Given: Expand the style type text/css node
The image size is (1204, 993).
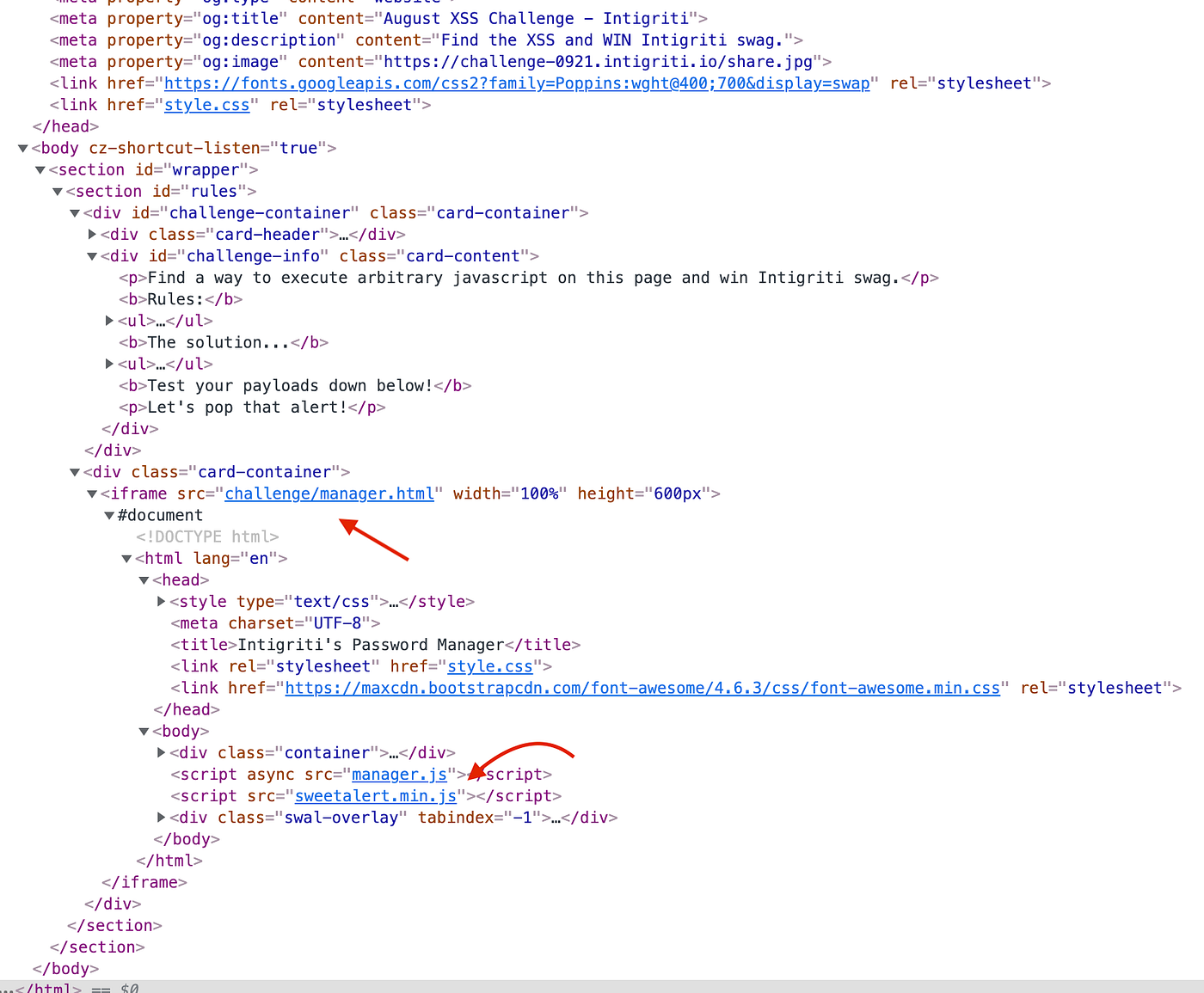Looking at the screenshot, I should coord(161,602).
